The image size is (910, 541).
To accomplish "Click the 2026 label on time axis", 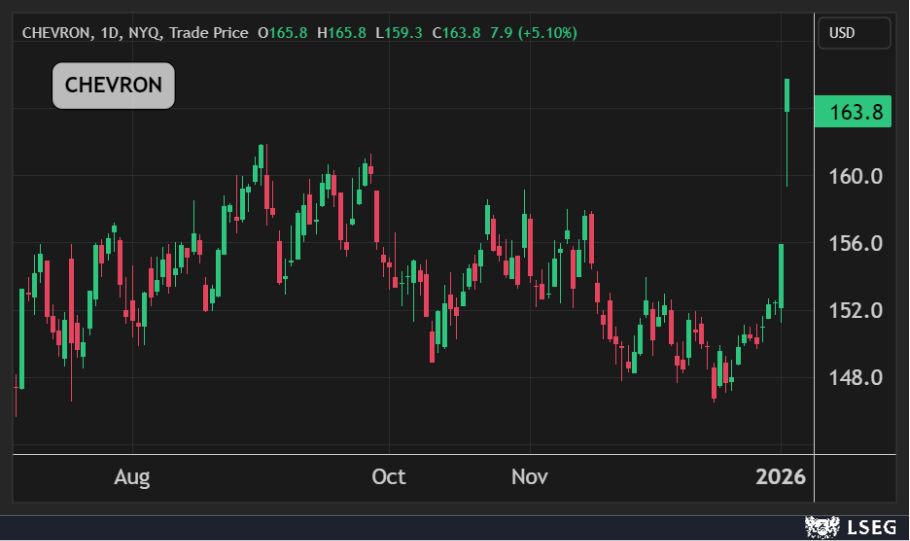I will click(x=781, y=477).
